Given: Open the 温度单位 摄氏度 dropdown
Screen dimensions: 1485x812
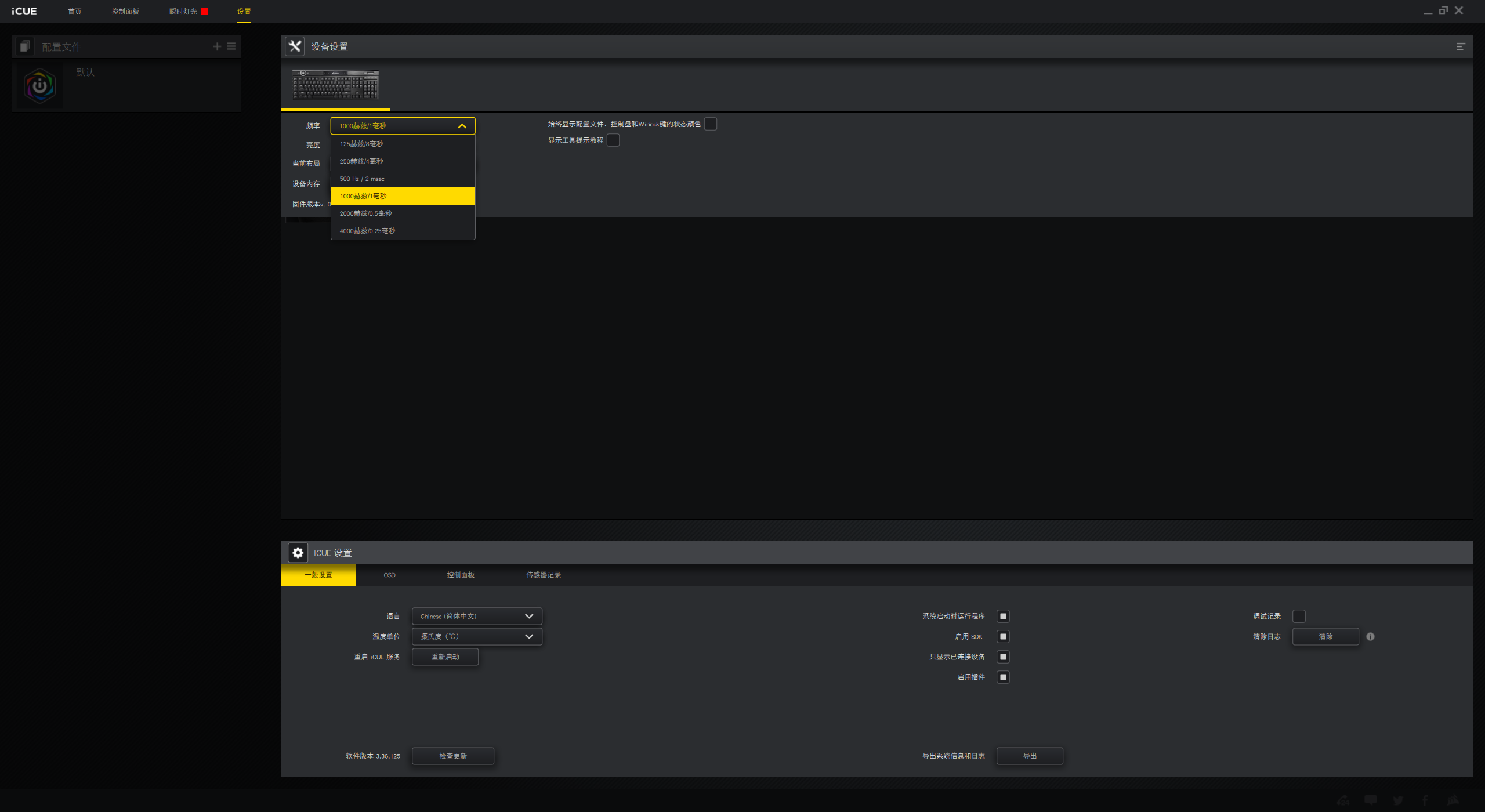Looking at the screenshot, I should [x=476, y=636].
